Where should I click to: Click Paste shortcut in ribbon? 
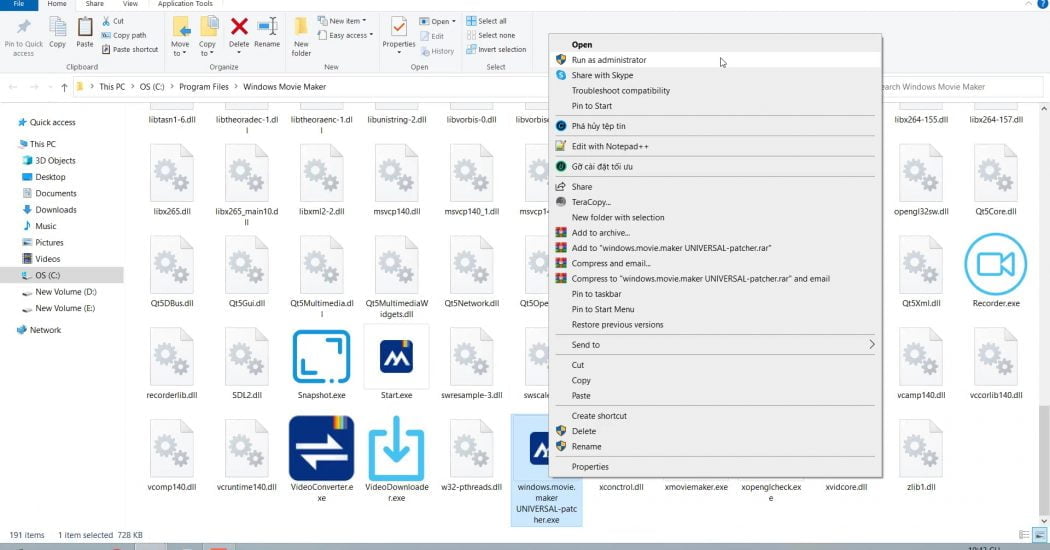pyautogui.click(x=130, y=50)
